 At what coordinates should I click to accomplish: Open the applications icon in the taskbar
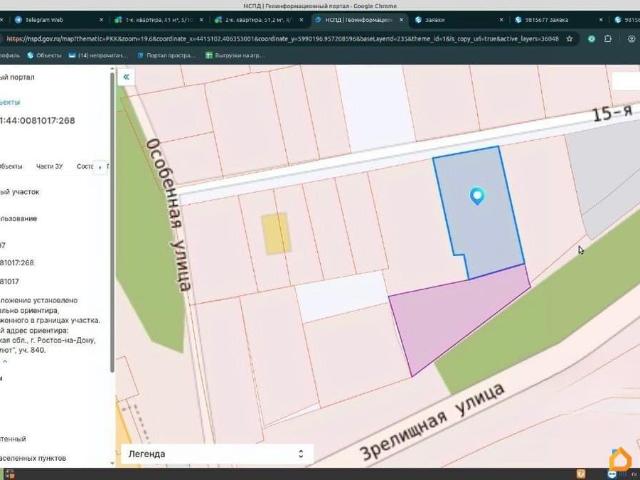tap(9, 474)
